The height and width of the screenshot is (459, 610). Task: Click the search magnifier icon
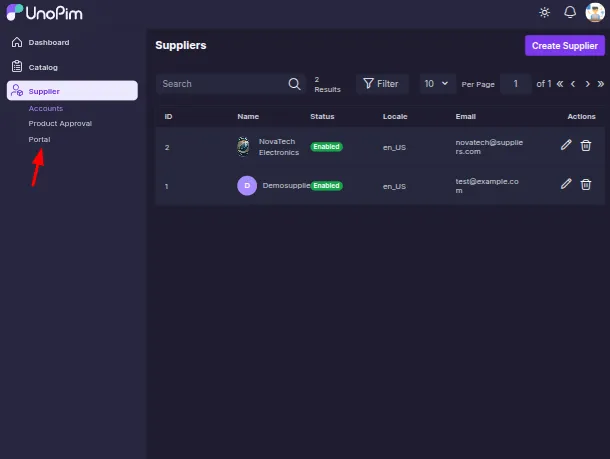coord(294,84)
